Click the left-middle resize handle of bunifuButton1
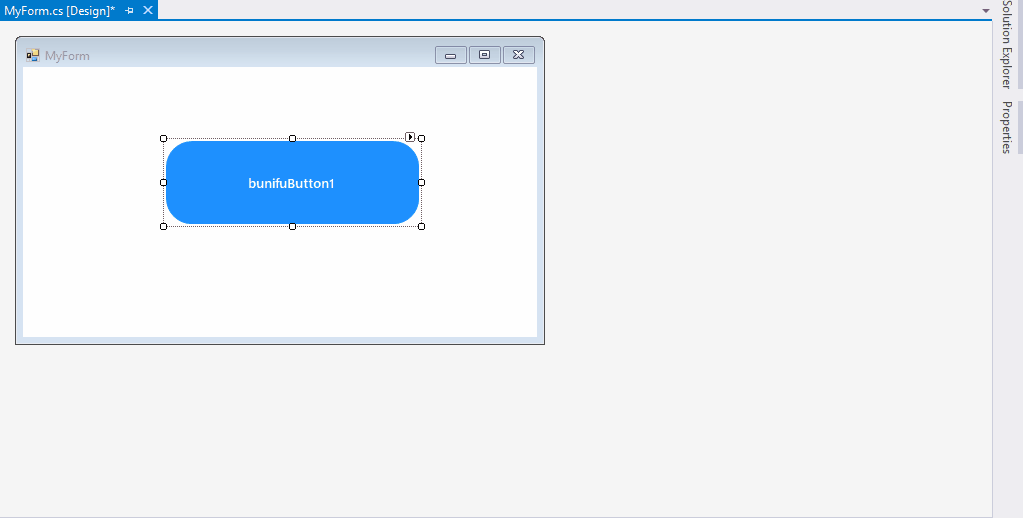Image resolution: width=1023 pixels, height=518 pixels. click(164, 183)
